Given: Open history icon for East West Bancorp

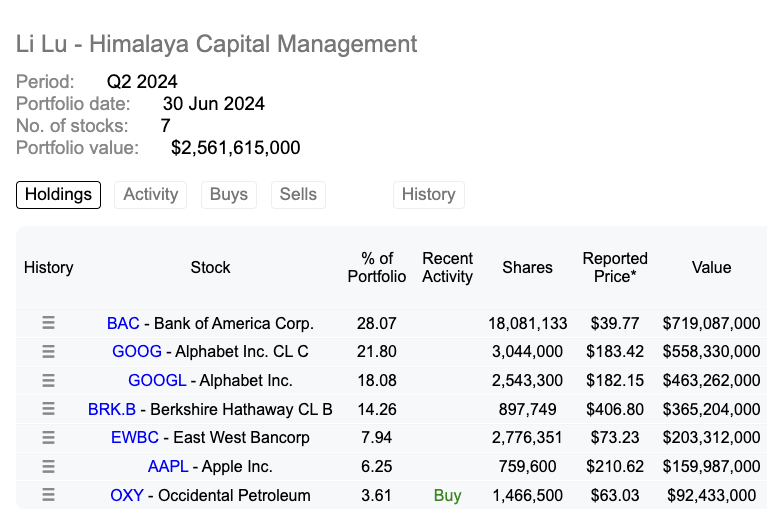Looking at the screenshot, I should pos(48,438).
